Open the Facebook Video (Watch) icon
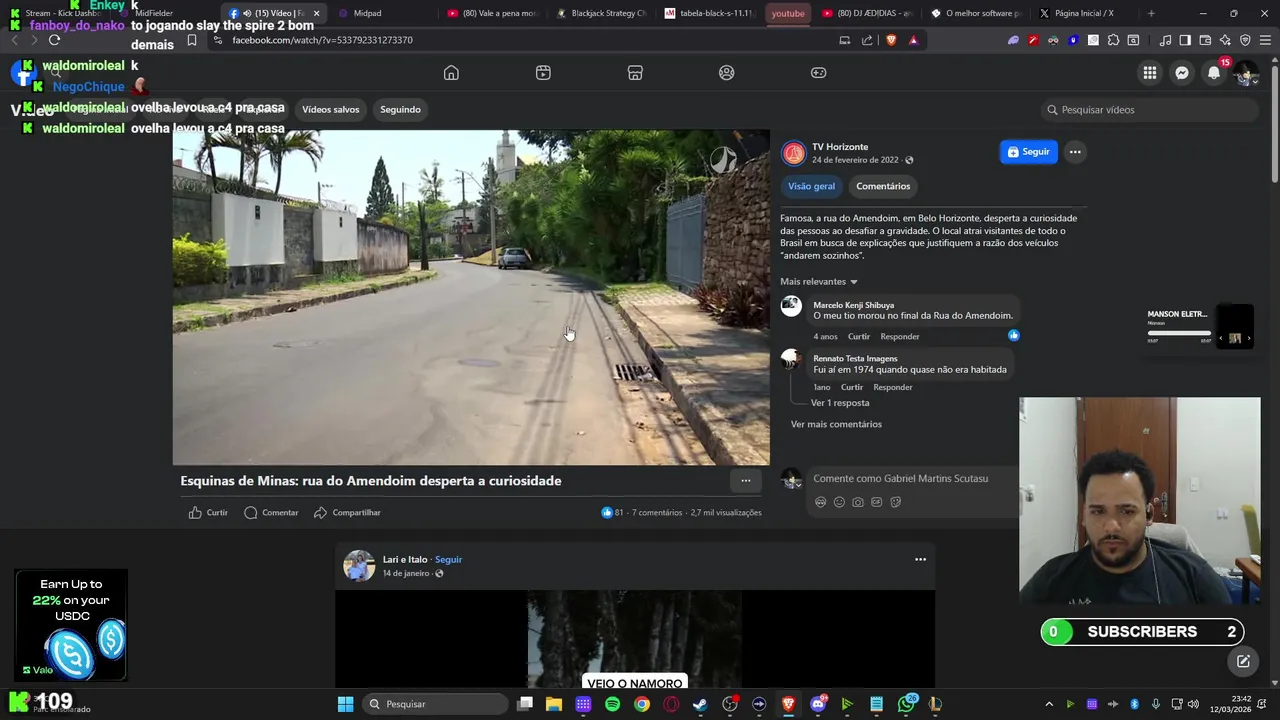The image size is (1280, 720). coord(543,73)
